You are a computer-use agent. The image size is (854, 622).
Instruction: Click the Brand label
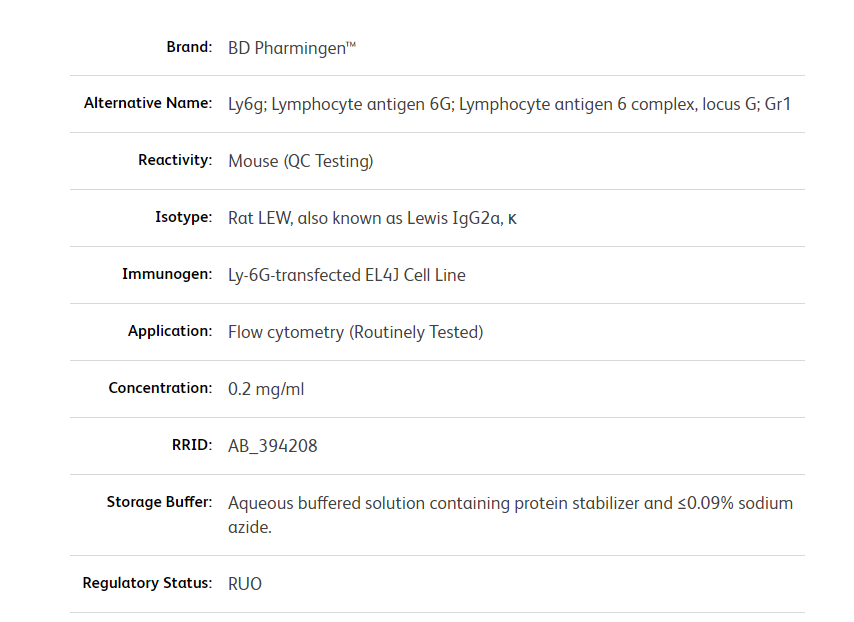click(x=189, y=47)
